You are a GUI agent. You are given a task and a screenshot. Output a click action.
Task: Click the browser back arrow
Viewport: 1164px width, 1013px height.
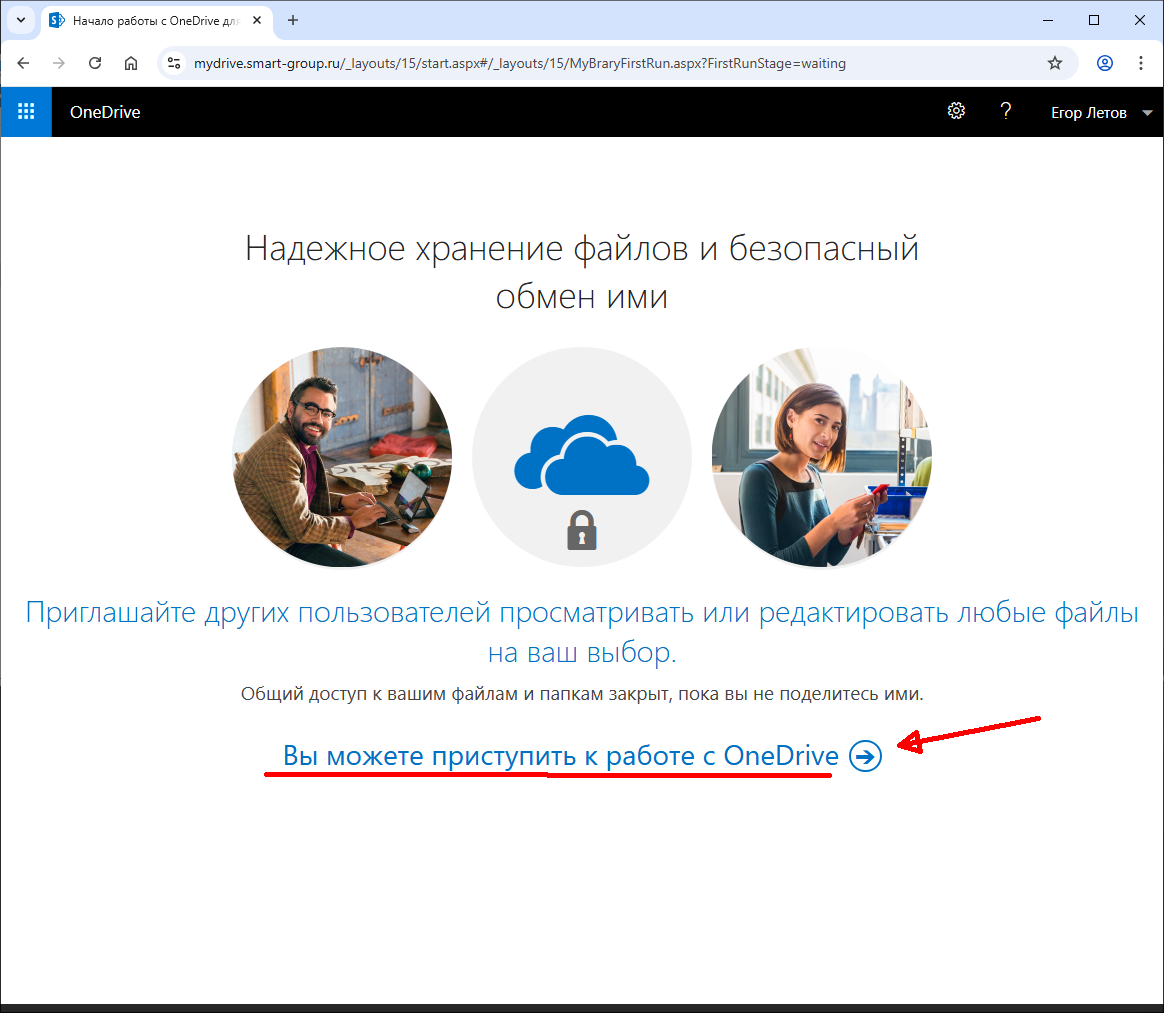pyautogui.click(x=23, y=63)
